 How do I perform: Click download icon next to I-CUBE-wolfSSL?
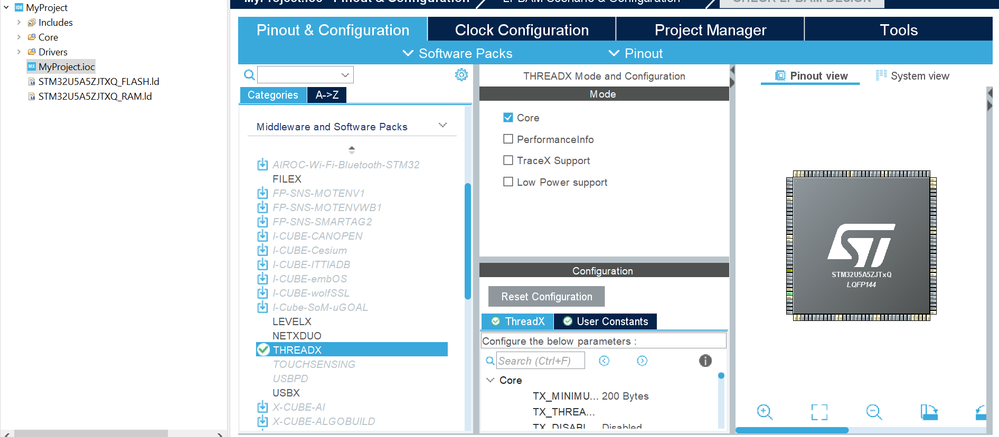click(262, 293)
